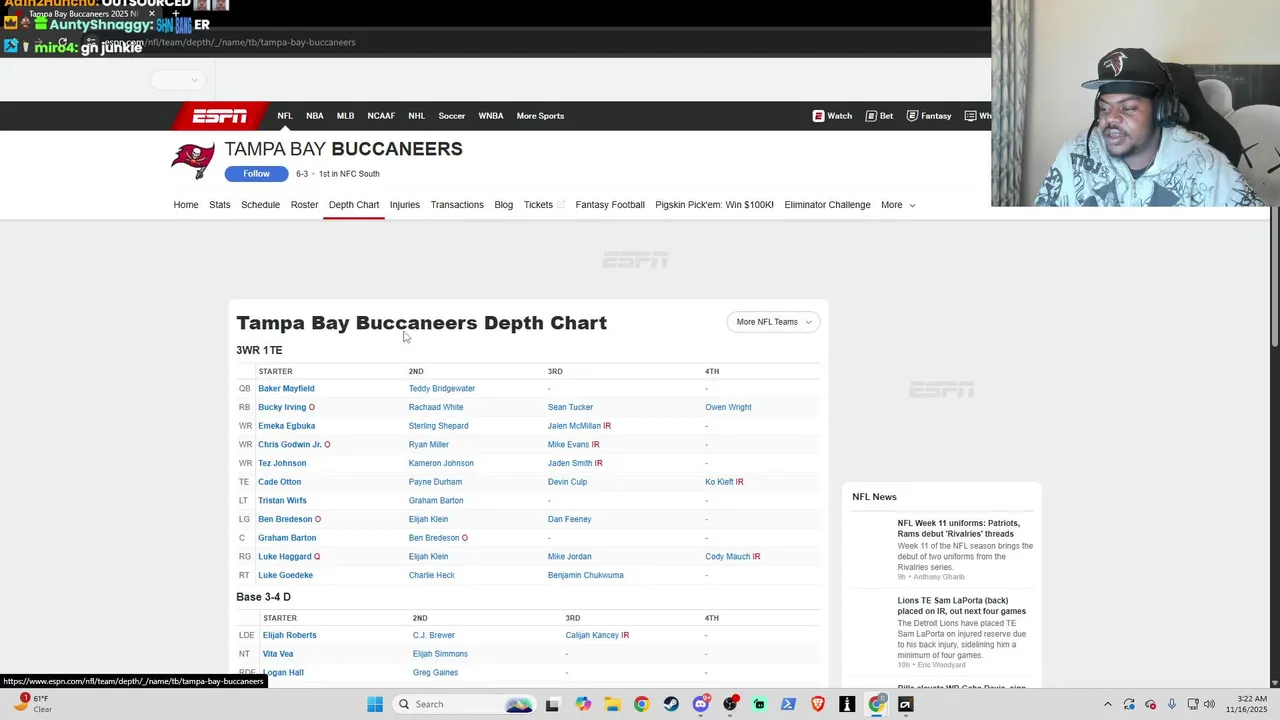Open the Eliminator Challenge link
1280x720 pixels.
coord(827,205)
